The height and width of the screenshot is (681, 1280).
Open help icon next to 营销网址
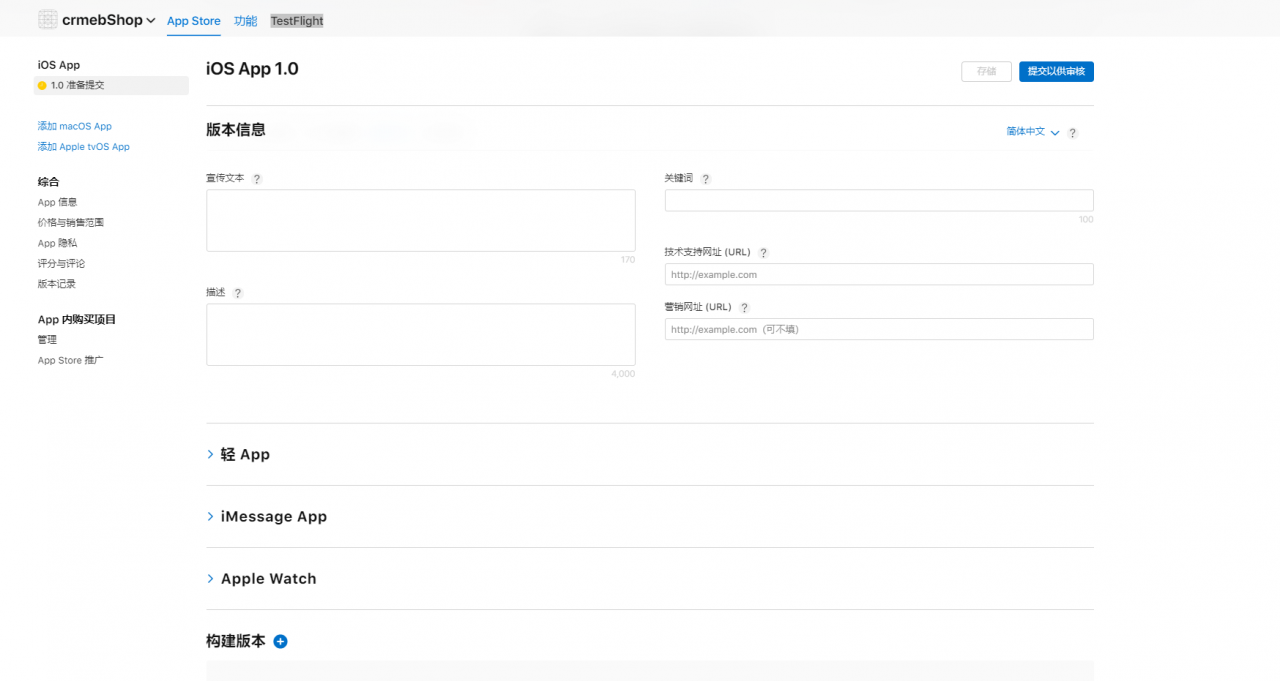pyautogui.click(x=744, y=308)
